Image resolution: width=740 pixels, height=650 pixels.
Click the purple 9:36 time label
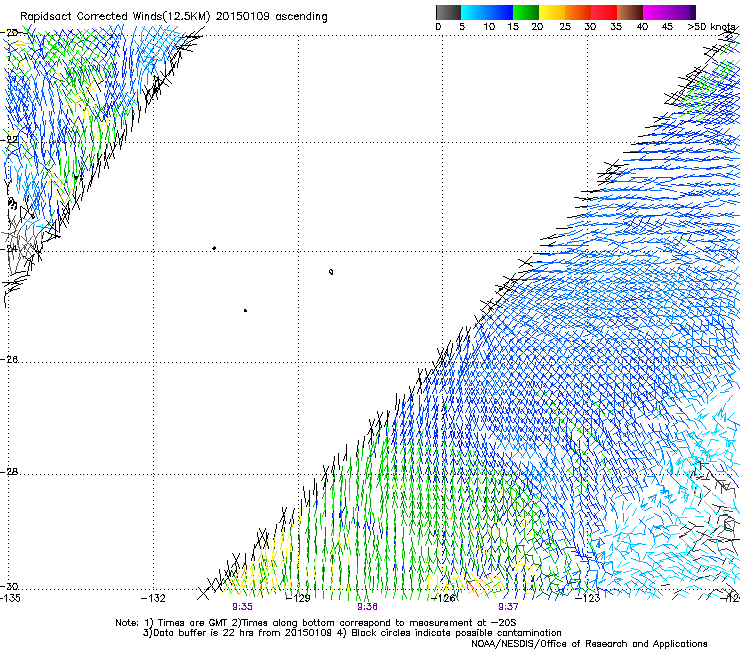367,607
